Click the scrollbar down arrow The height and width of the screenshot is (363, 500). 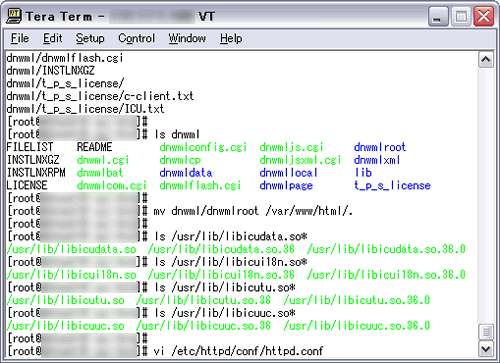coord(486,349)
